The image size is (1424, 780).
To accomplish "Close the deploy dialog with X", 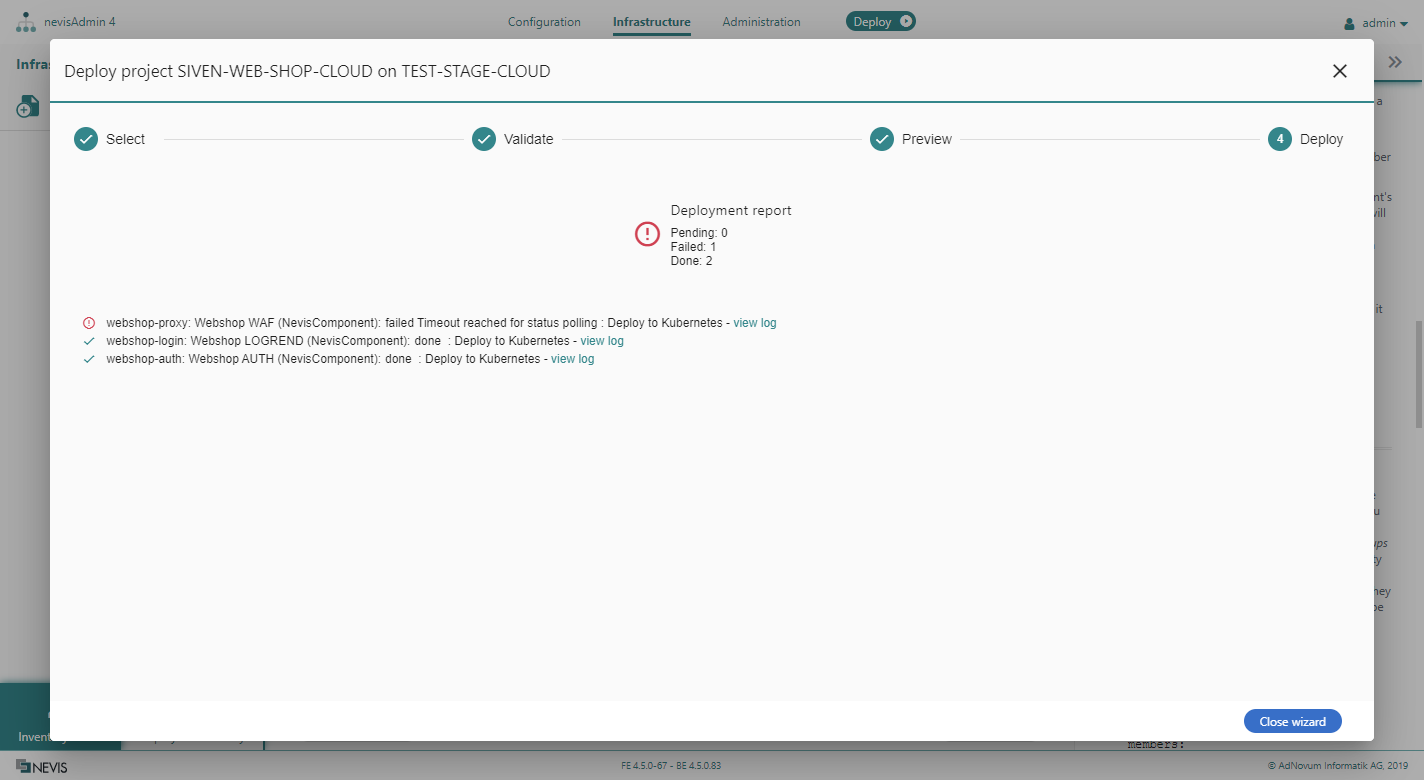I will pyautogui.click(x=1340, y=71).
